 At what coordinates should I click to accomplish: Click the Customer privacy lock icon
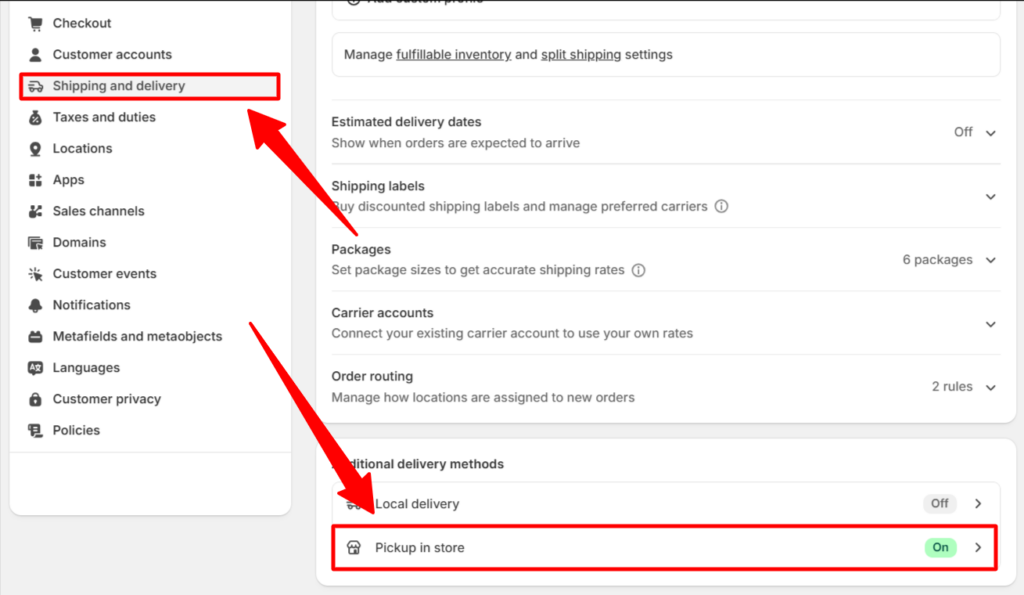35,399
